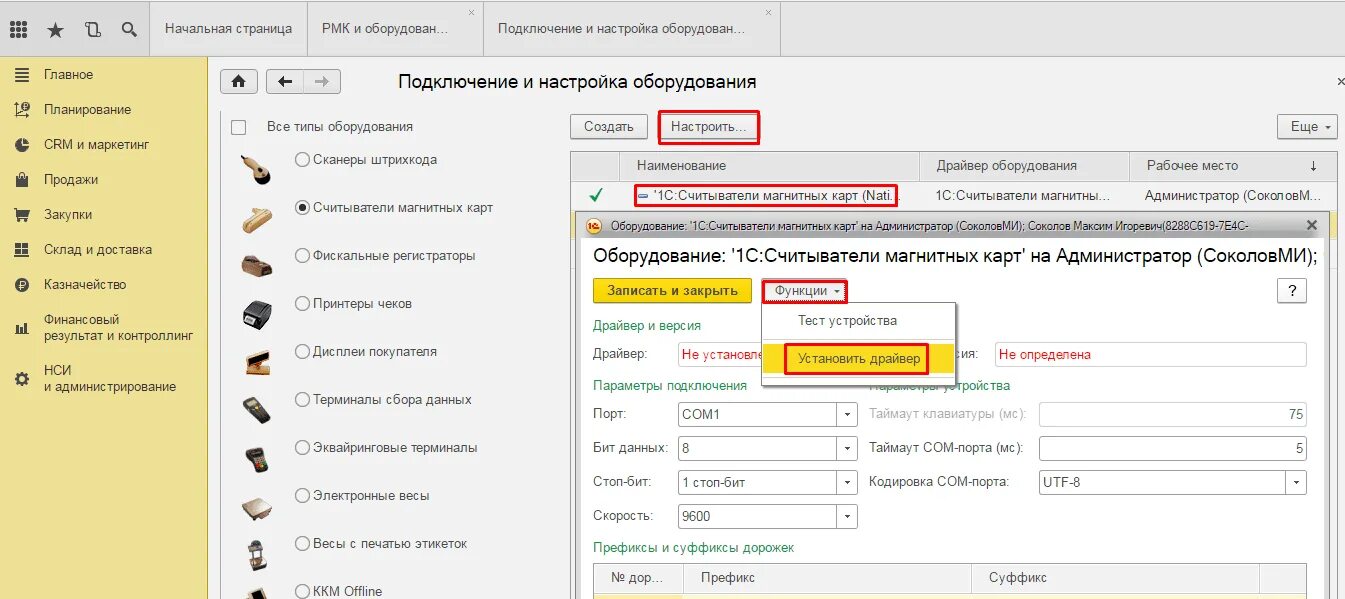Go forward with the right arrow

tap(321, 82)
